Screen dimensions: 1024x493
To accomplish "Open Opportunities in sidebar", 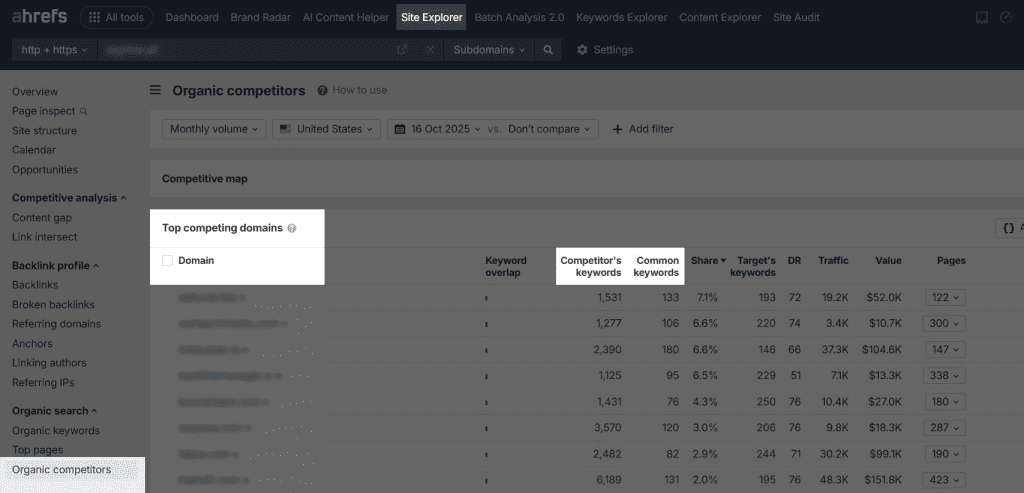I will (44, 170).
